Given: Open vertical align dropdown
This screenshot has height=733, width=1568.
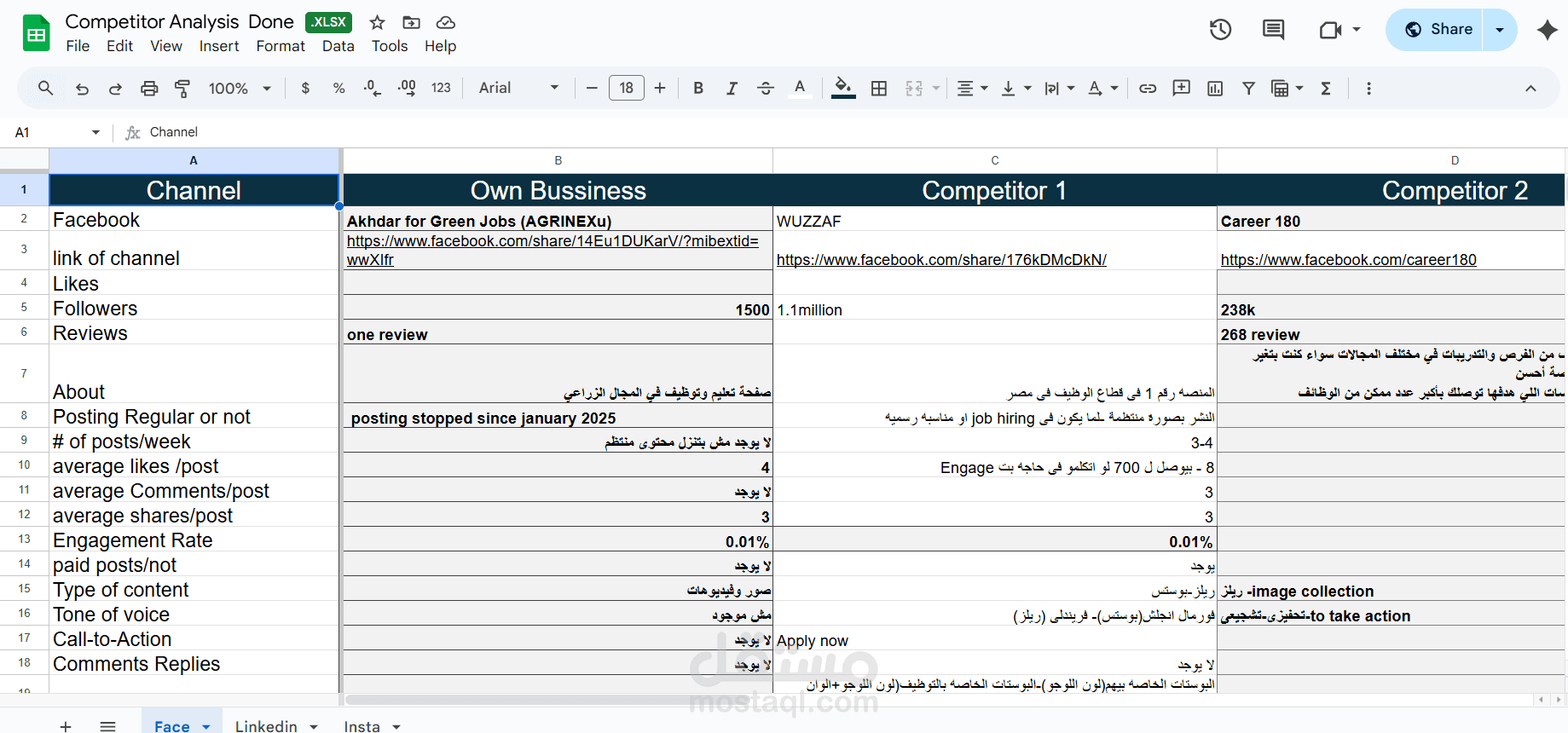Looking at the screenshot, I should click(1015, 88).
